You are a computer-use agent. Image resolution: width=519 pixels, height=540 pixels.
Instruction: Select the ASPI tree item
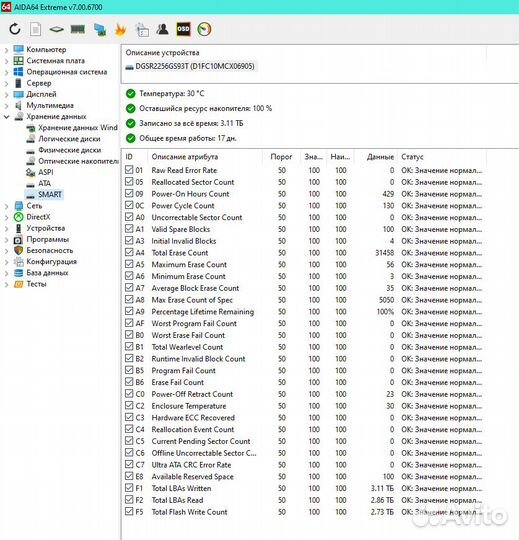point(45,172)
